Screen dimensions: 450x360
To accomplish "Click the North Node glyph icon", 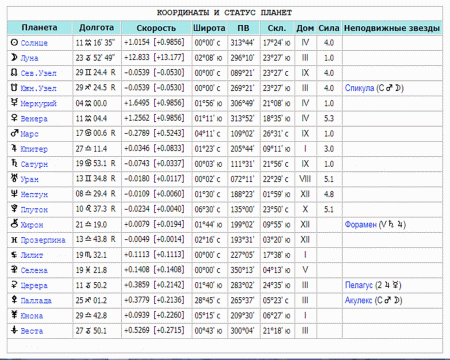I will (x=14, y=72).
